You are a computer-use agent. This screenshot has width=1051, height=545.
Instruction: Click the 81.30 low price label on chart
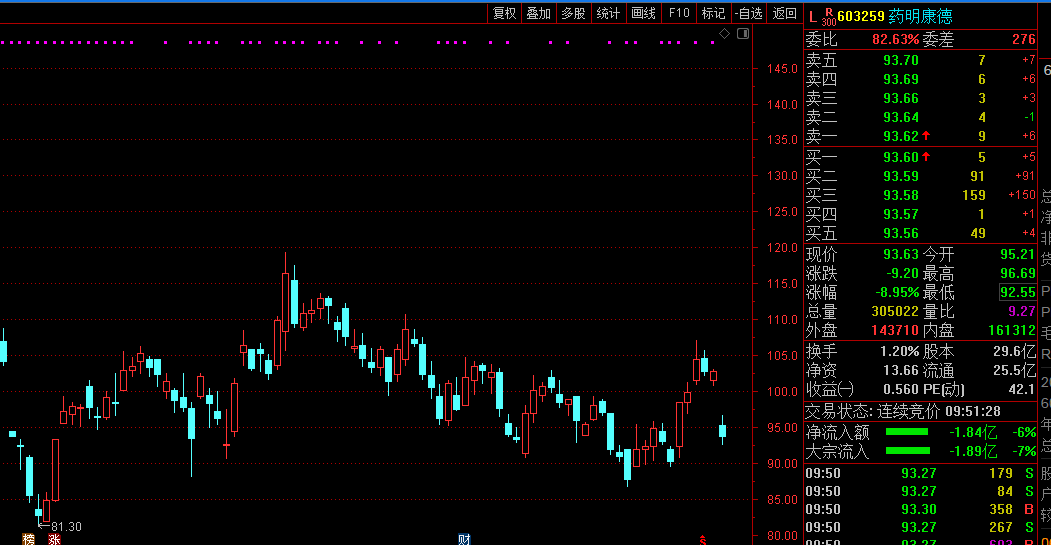pos(66,527)
